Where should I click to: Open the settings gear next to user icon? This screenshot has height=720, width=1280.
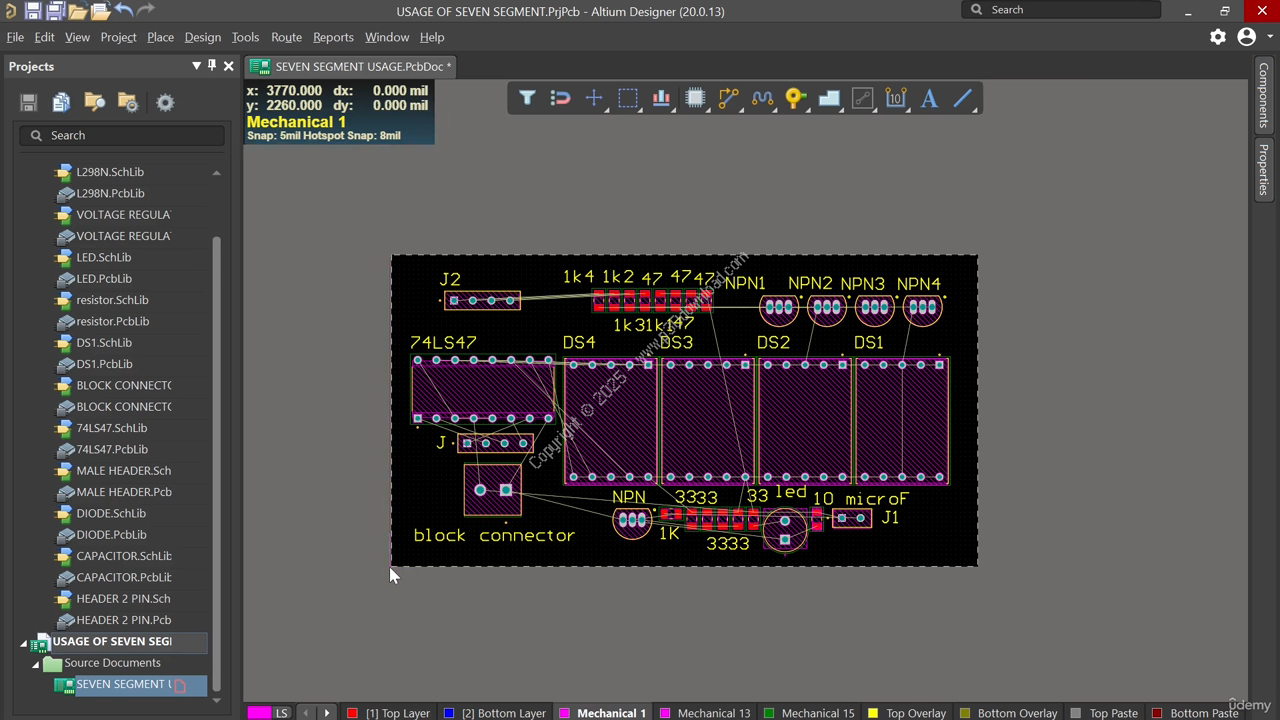[x=1217, y=37]
